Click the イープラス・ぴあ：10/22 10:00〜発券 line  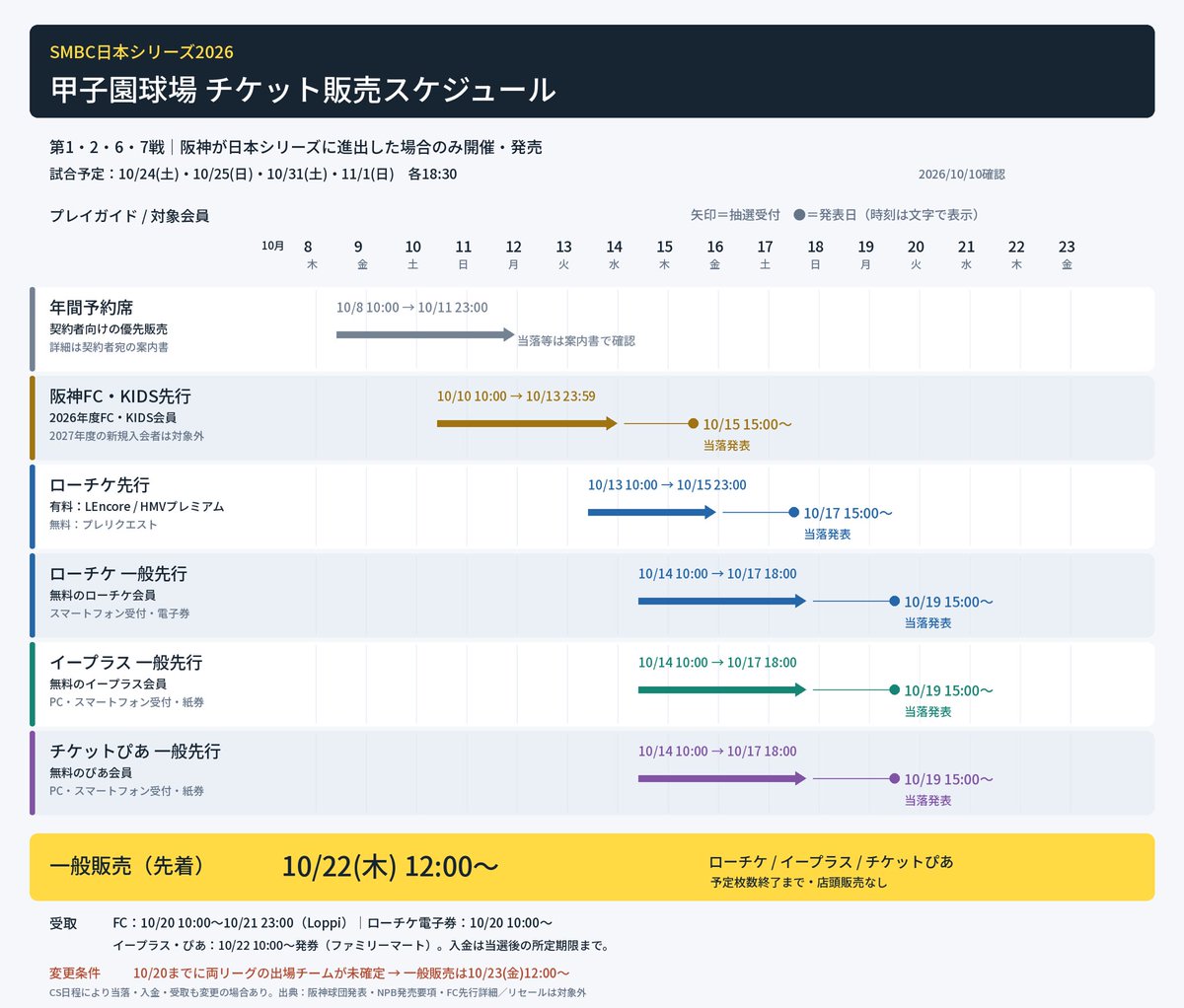click(x=360, y=945)
